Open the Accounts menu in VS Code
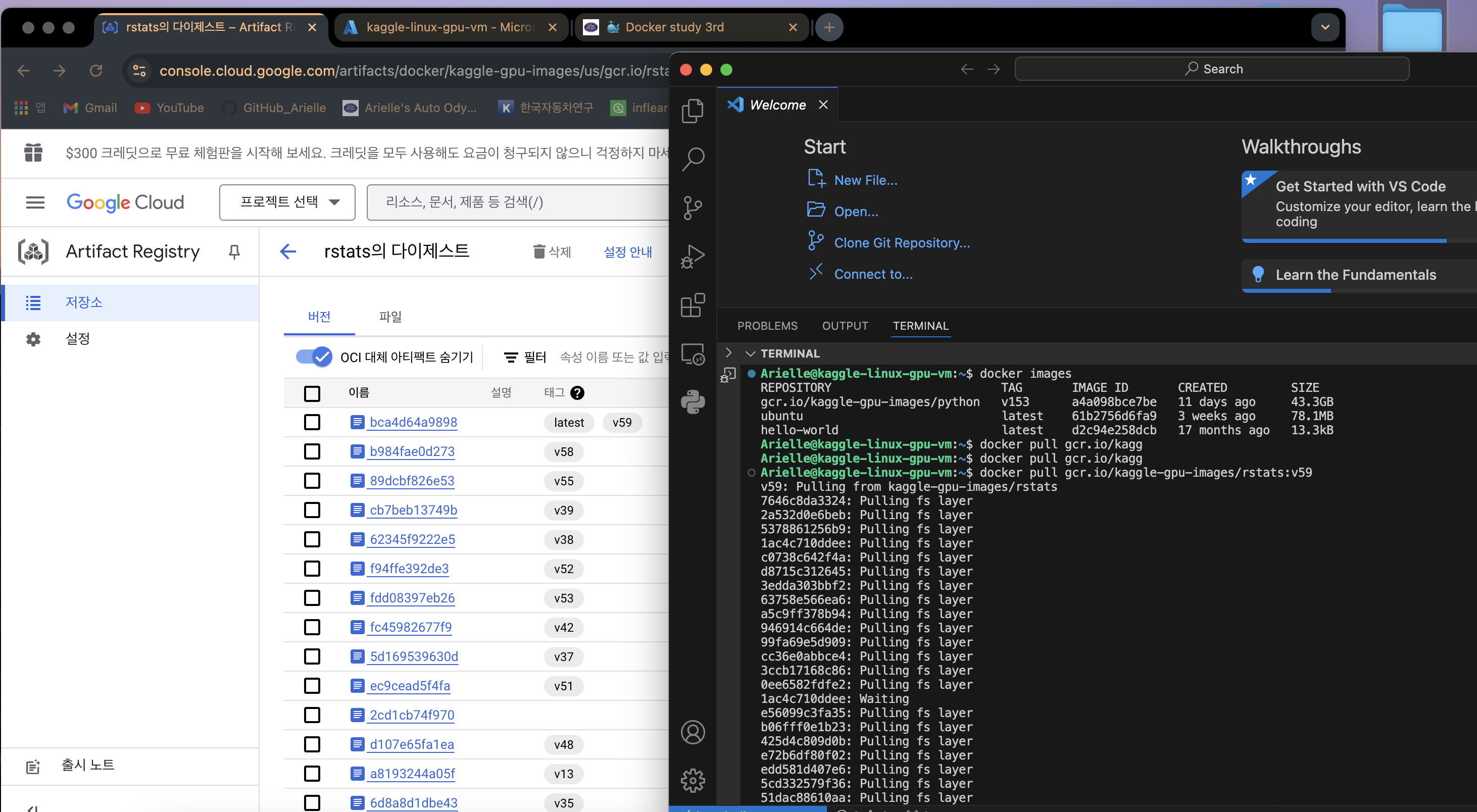This screenshot has height=812, width=1477. (x=693, y=732)
